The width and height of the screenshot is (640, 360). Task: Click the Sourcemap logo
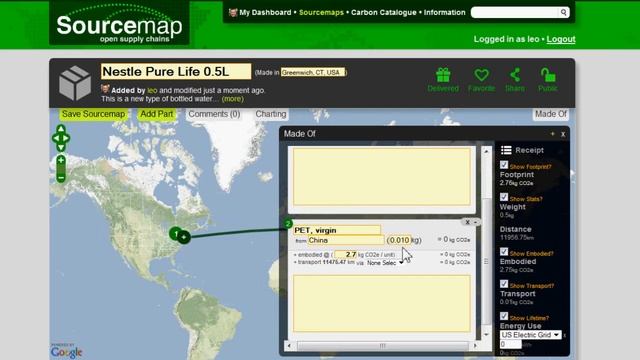click(x=119, y=23)
